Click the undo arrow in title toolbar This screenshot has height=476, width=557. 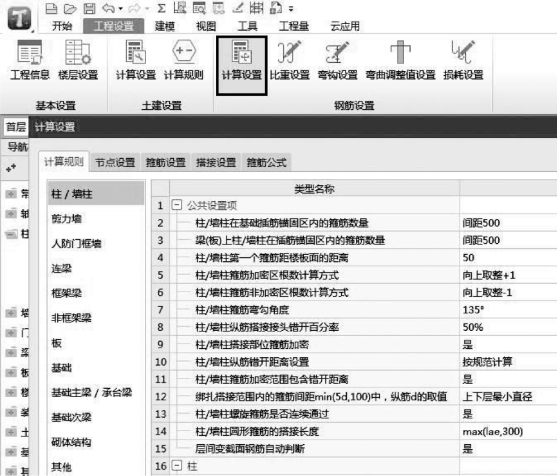[108, 8]
